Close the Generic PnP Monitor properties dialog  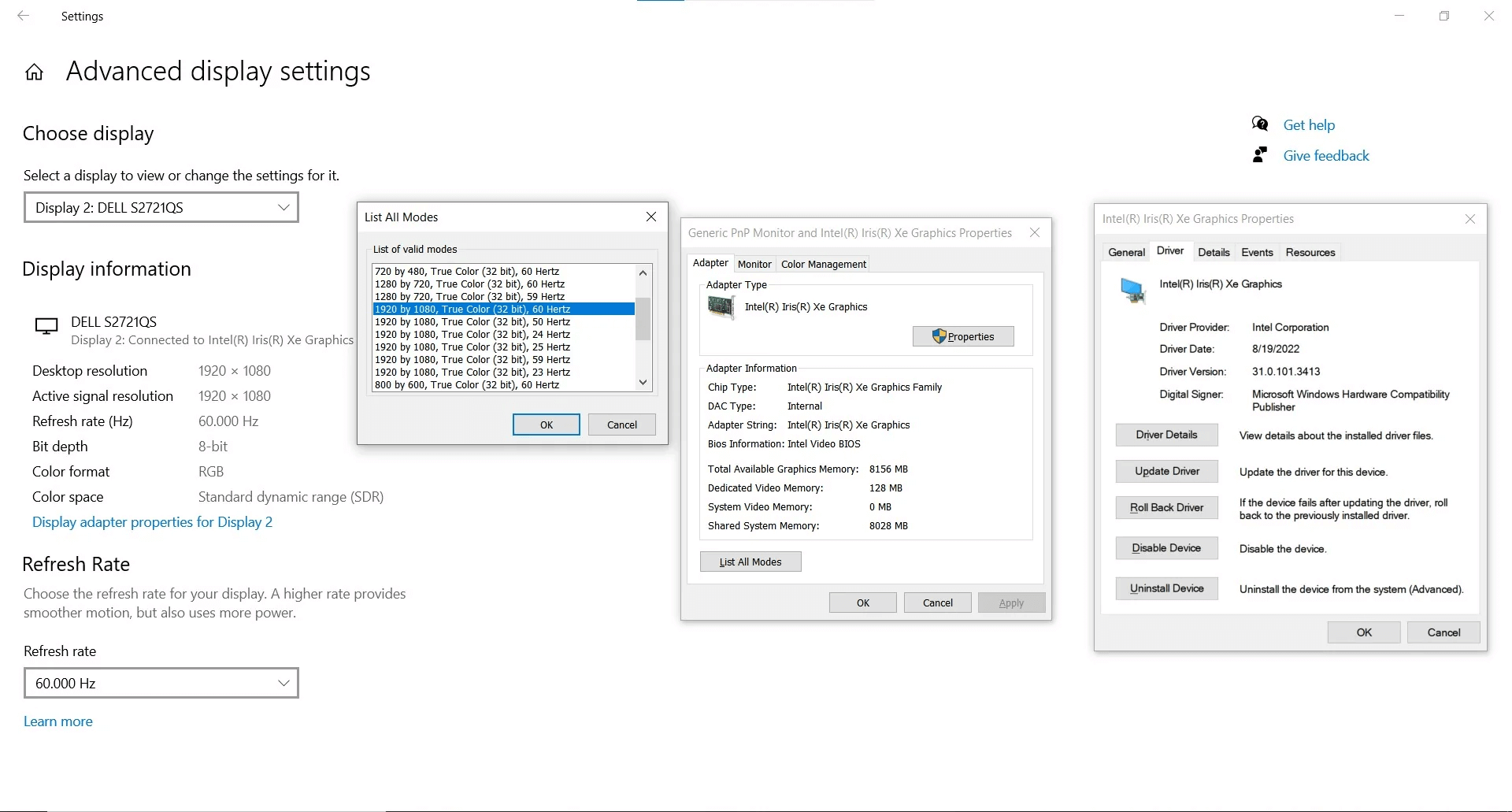1035,232
